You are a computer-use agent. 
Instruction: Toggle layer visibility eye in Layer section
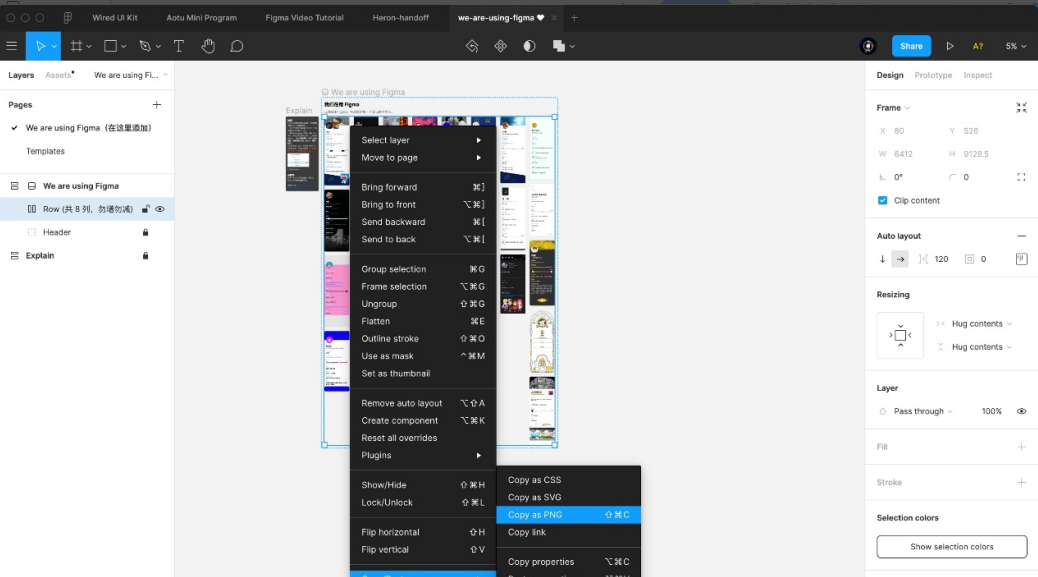[x=1021, y=412]
